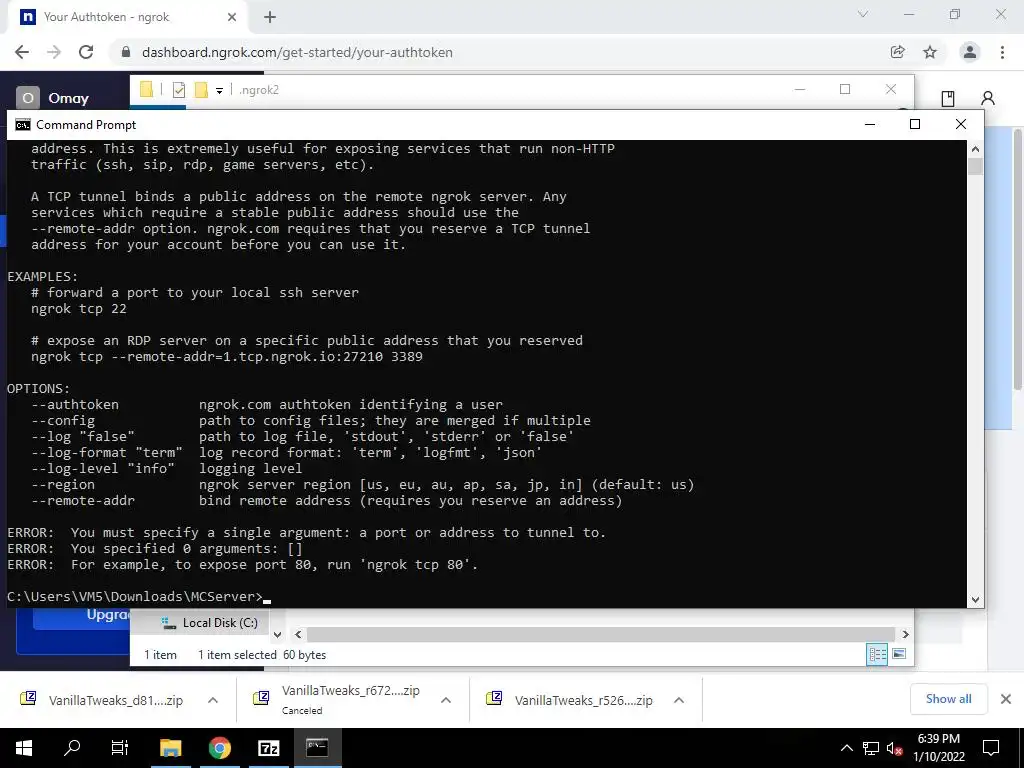
Task: Close the downloads bar
Action: 1006,699
